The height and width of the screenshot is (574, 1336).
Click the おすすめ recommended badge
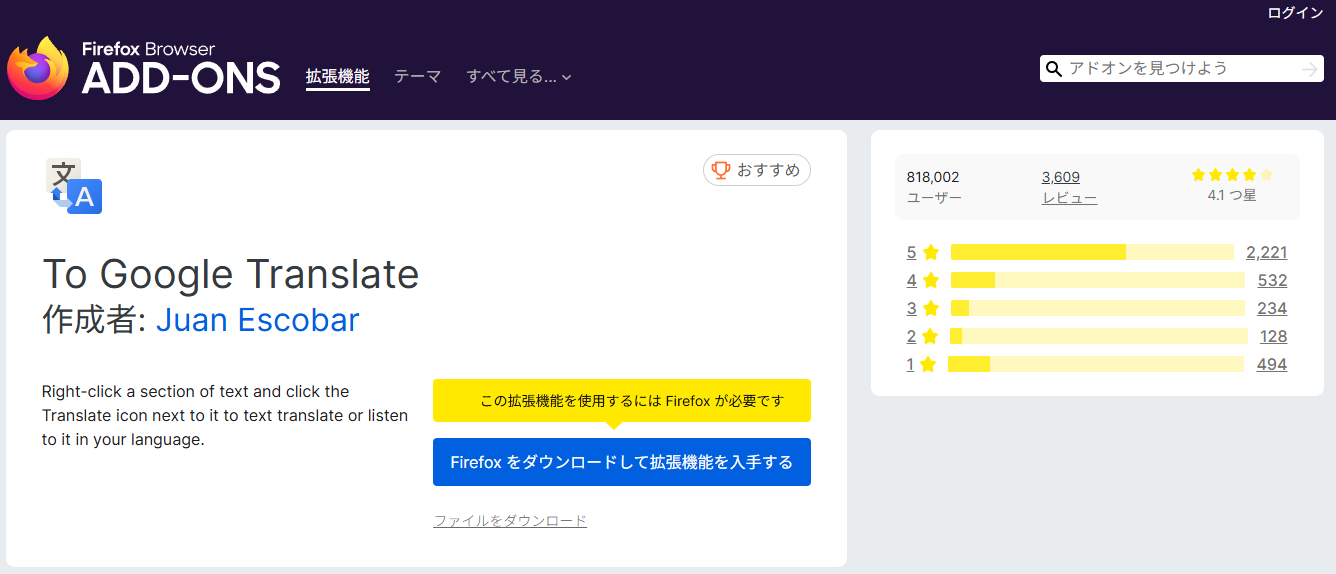757,170
